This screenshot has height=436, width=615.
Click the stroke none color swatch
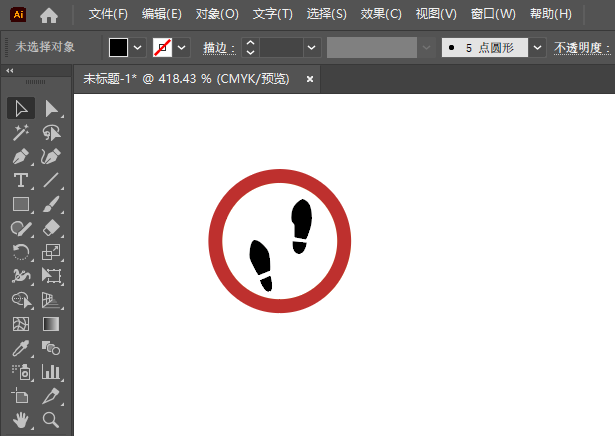coord(162,47)
